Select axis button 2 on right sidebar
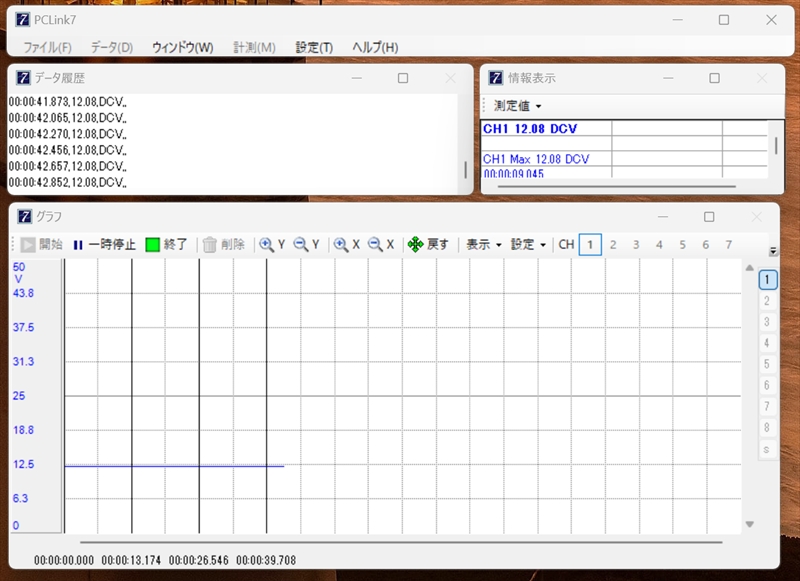Viewport: 800px width, 581px height. tap(767, 301)
